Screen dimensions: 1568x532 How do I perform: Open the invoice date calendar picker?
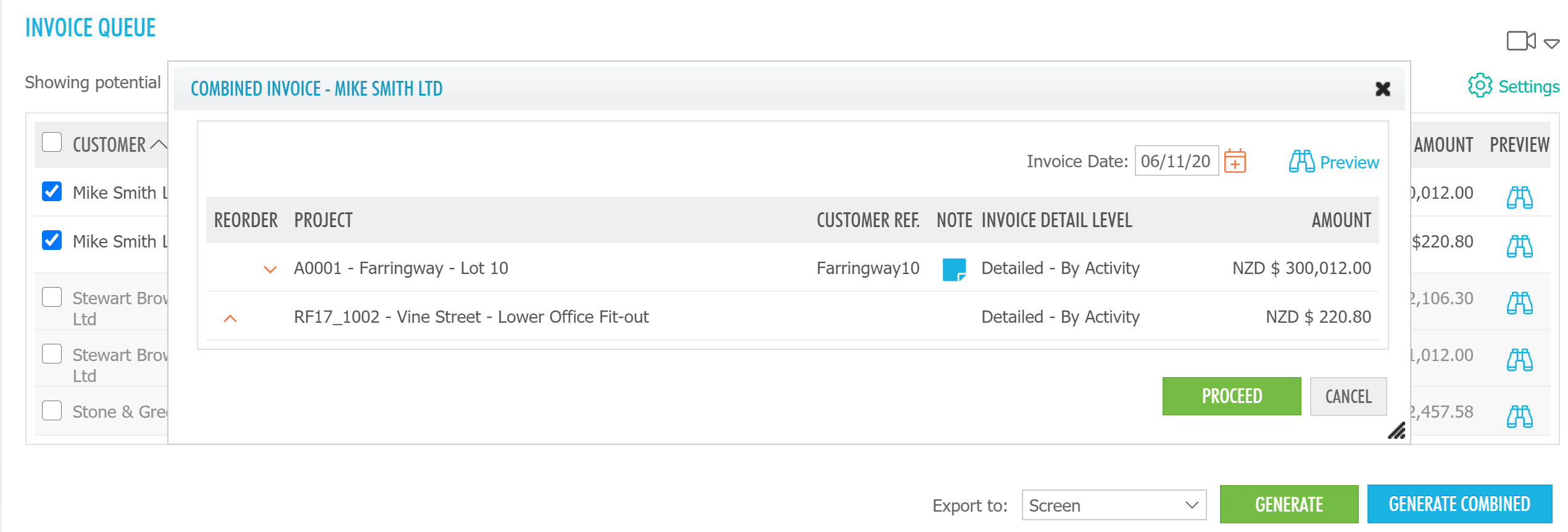(x=1234, y=162)
